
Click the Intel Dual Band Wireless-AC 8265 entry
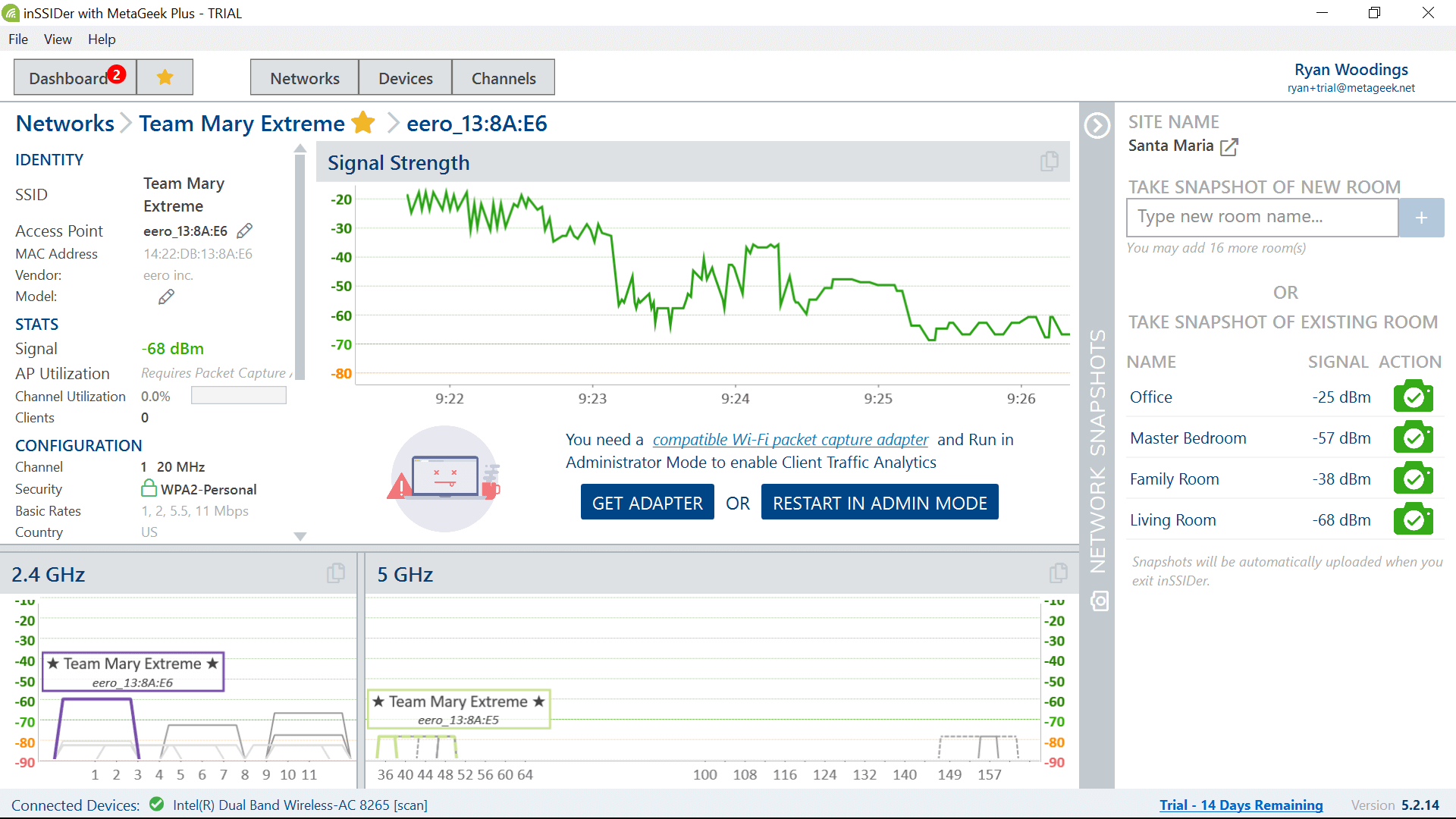(x=300, y=805)
